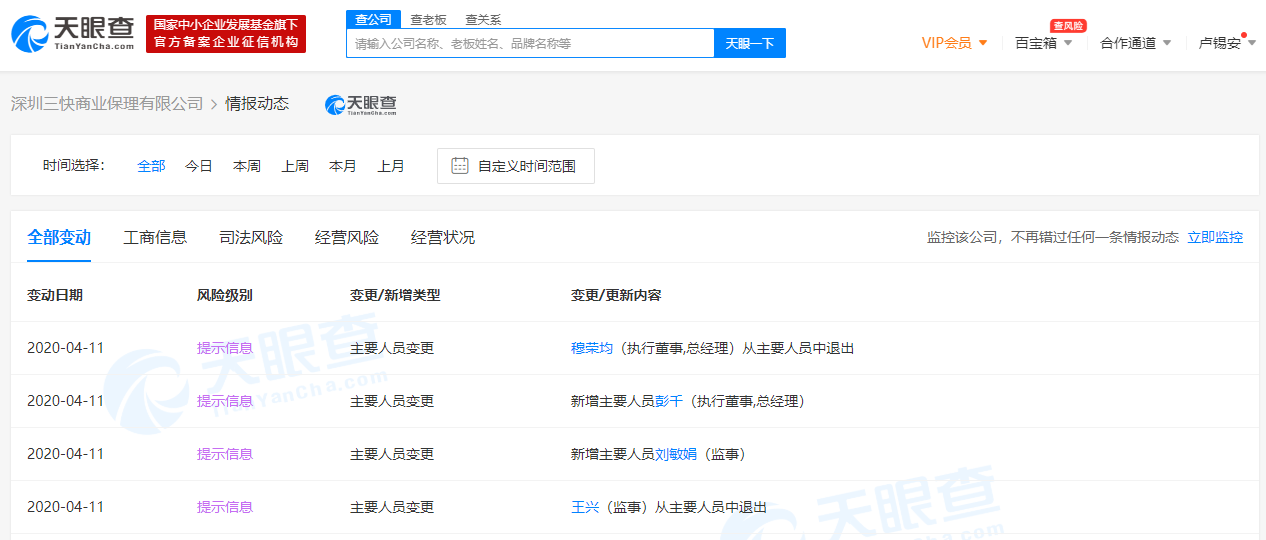1266x540 pixels.
Task: Switch to the 查关系 search tab
Action: click(483, 19)
